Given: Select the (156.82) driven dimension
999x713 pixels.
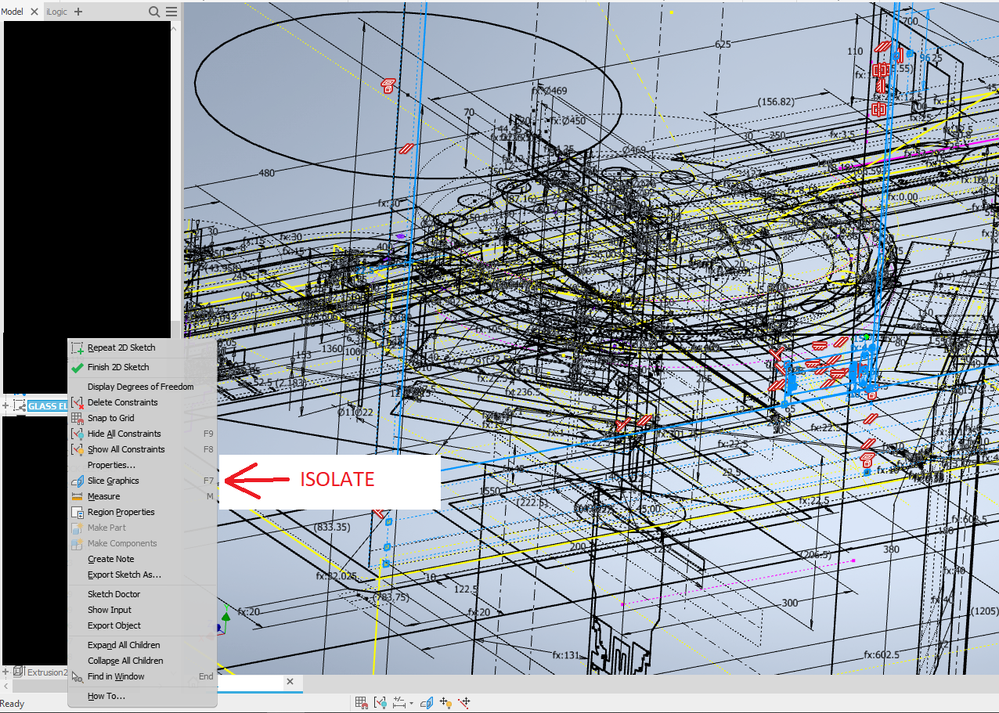Looking at the screenshot, I should 775,101.
